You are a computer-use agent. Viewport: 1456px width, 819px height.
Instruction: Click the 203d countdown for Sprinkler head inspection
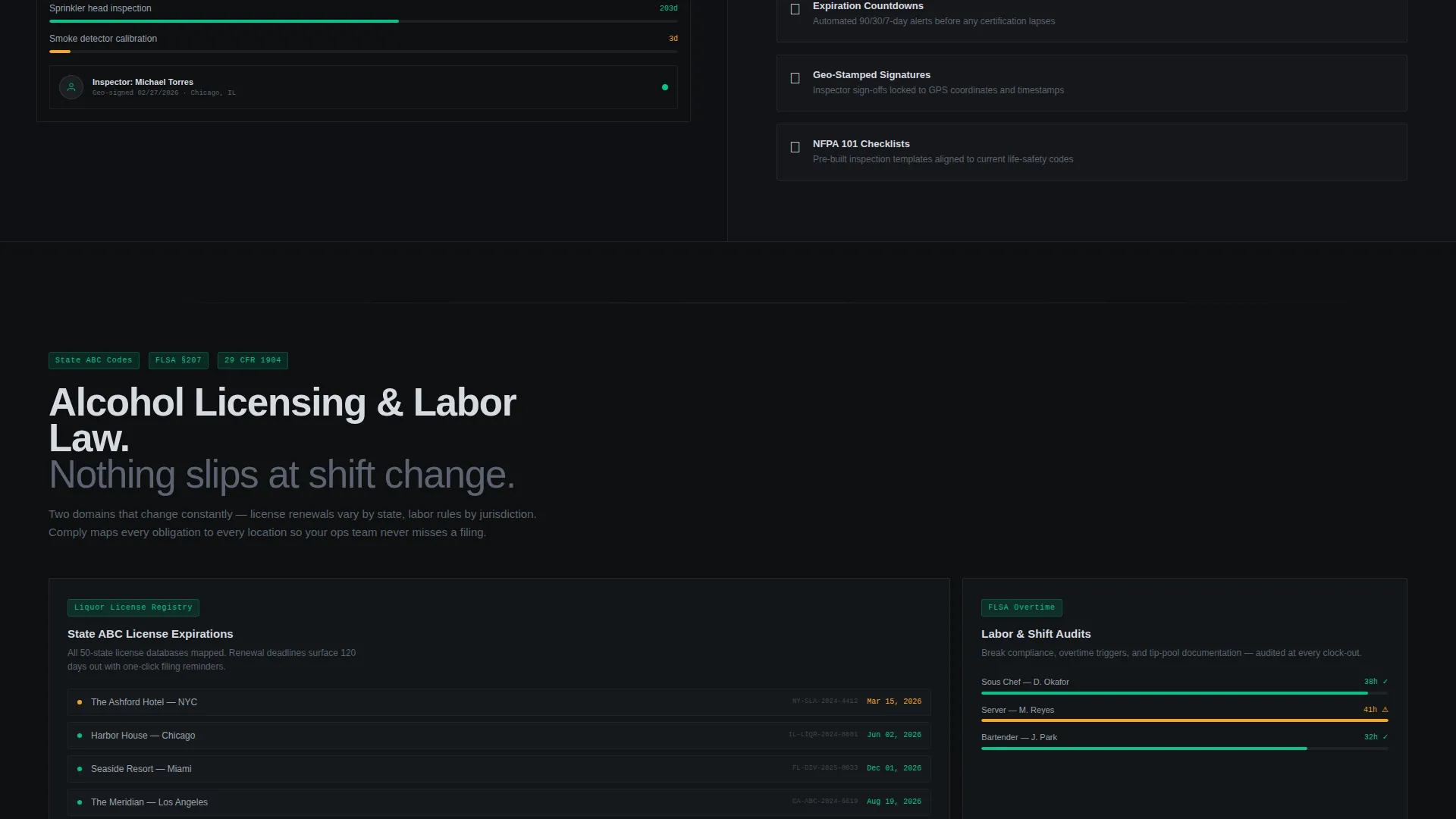[668, 8]
